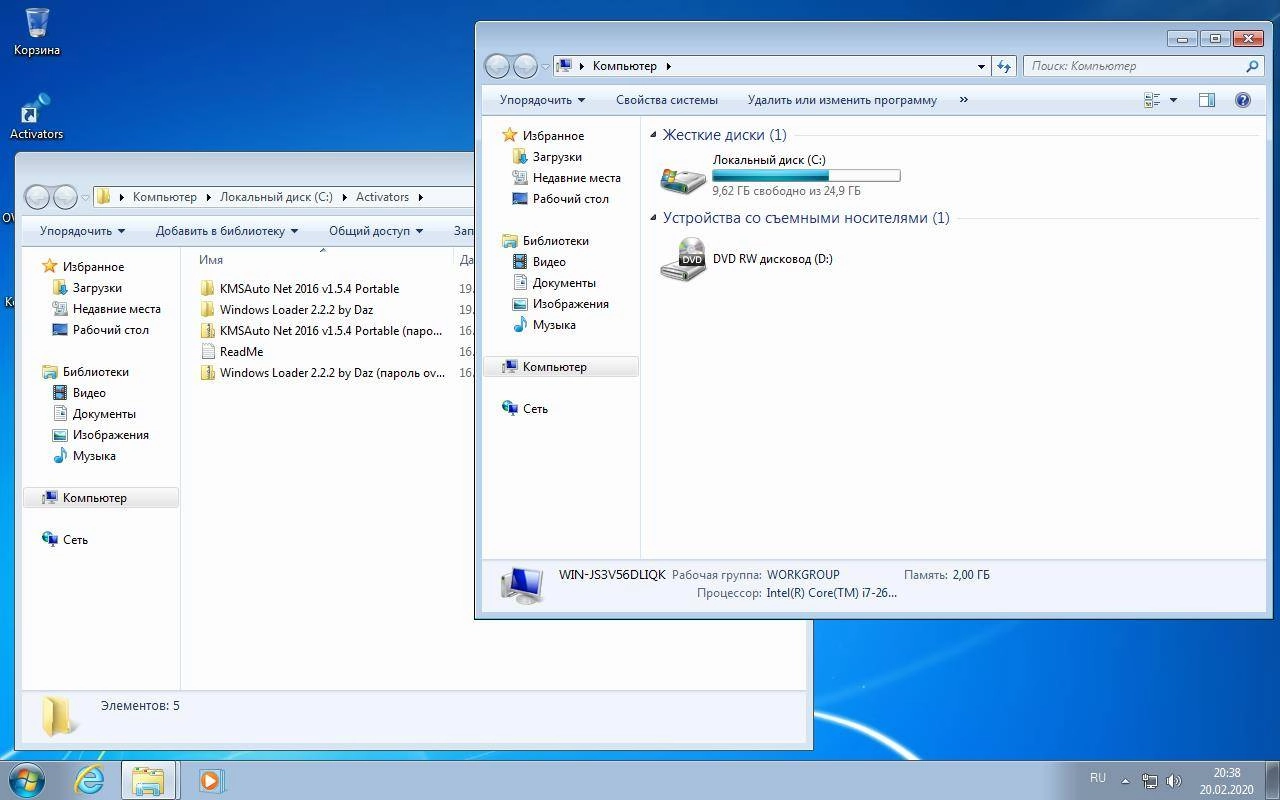The image size is (1280, 800).
Task: Open Упорядочить menu in Activators window
Action: pyautogui.click(x=82, y=231)
